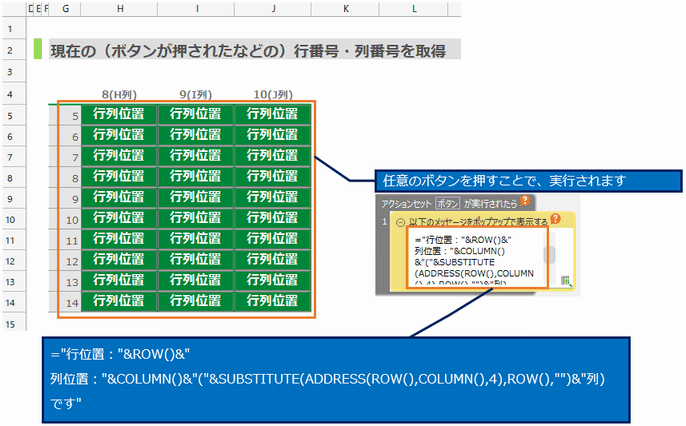Select column header L
The height and width of the screenshot is (426, 686).
413,9
